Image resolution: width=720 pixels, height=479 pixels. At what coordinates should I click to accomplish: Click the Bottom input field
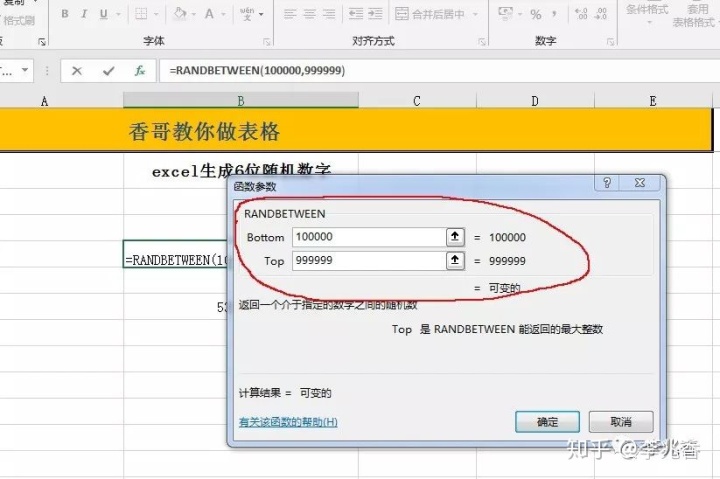(x=369, y=237)
